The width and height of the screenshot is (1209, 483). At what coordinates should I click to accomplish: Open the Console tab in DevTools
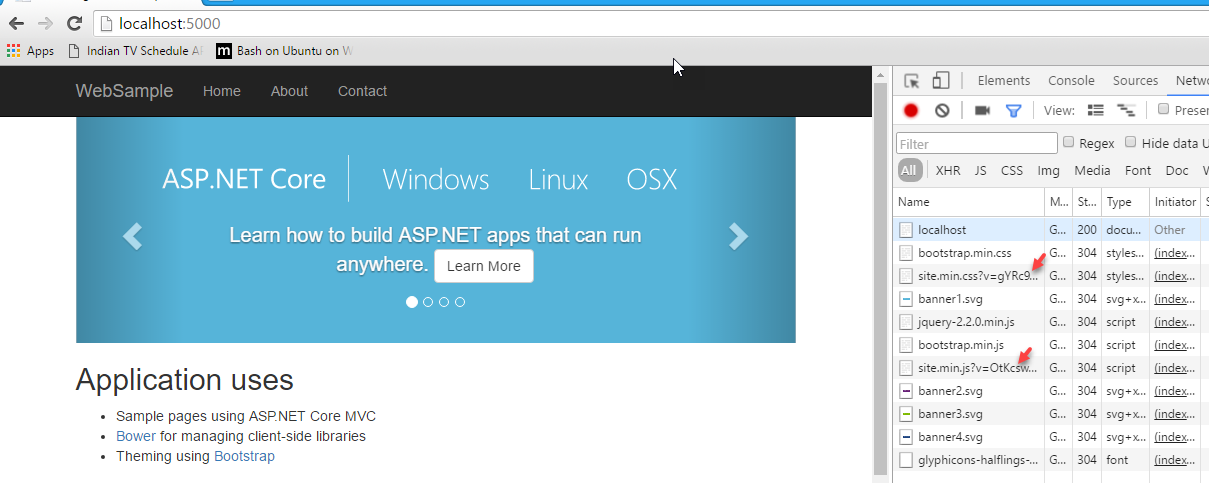[1071, 81]
